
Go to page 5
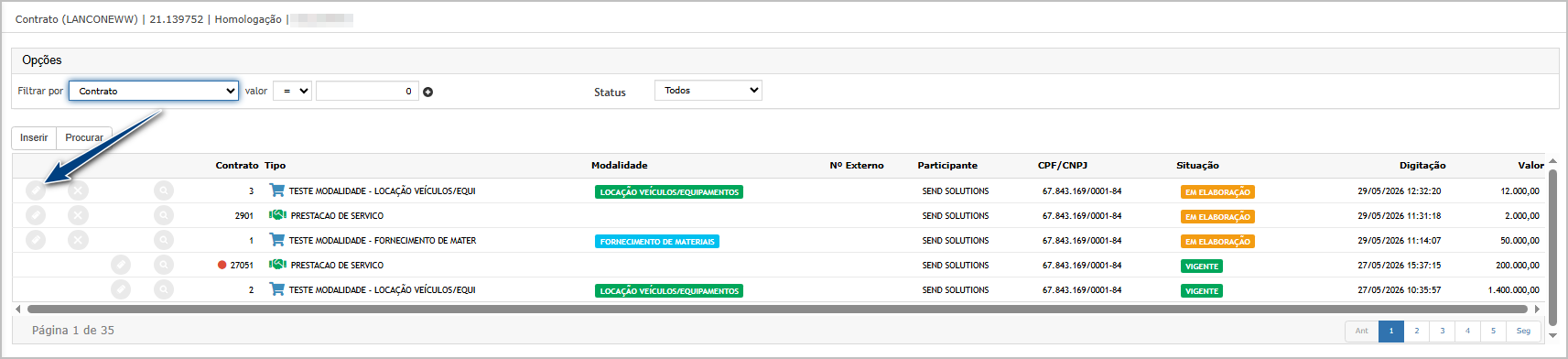1493,331
